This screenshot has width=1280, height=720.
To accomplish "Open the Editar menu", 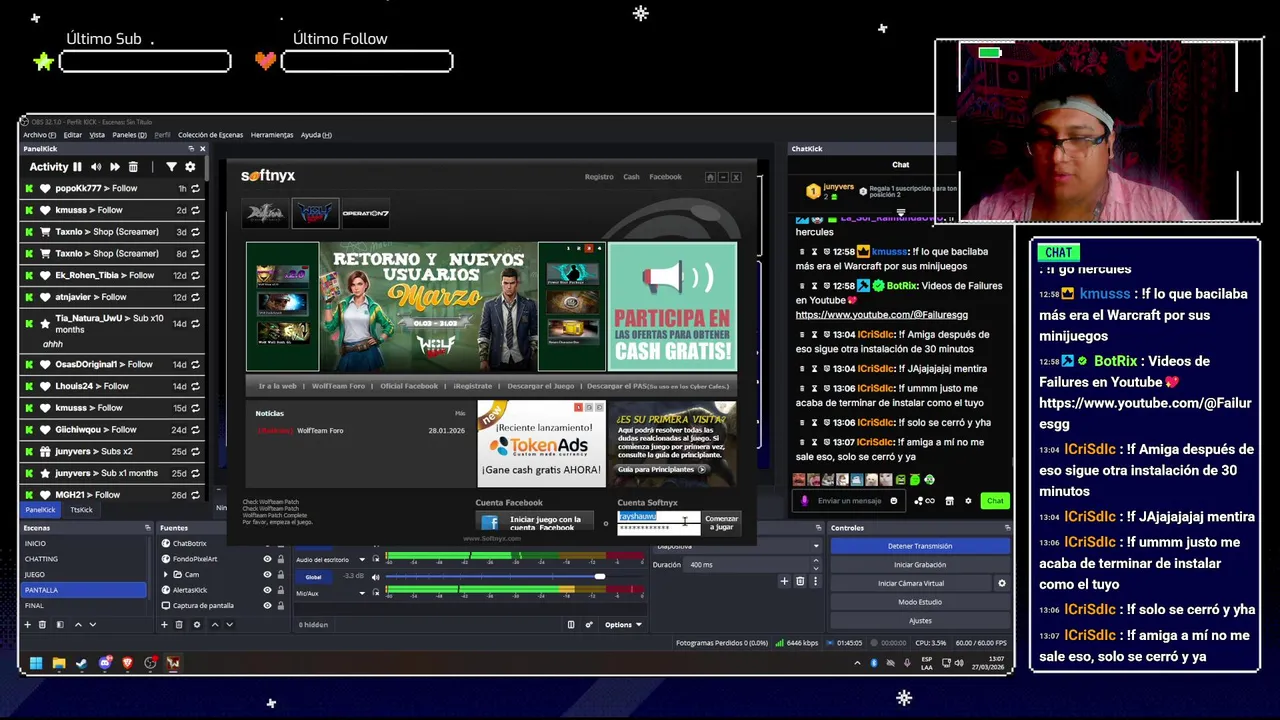I will [72, 135].
